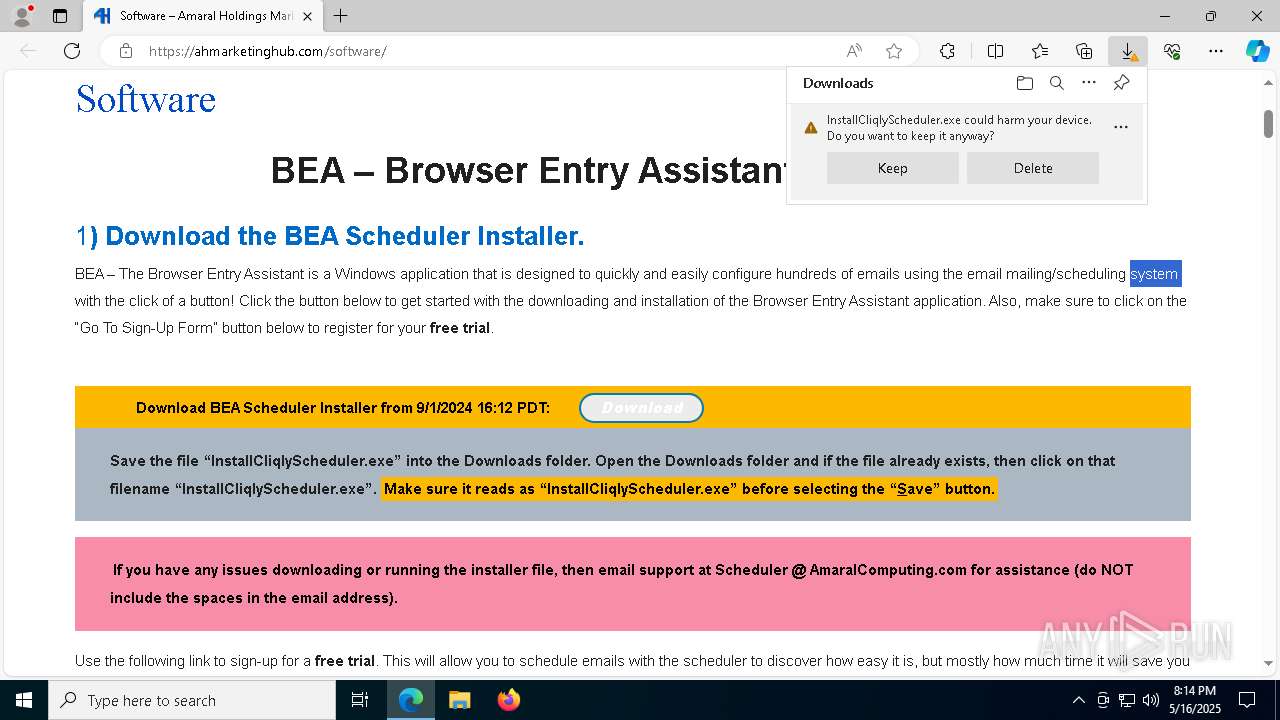Click the scrollbar down arrow

coord(1268,663)
